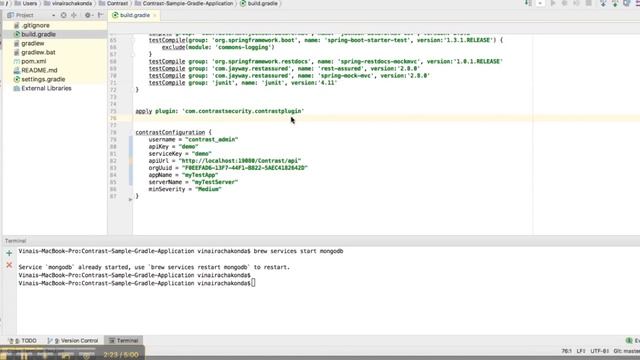The width and height of the screenshot is (640, 360).
Task: Open Project panel settings gear
Action: 88,15
